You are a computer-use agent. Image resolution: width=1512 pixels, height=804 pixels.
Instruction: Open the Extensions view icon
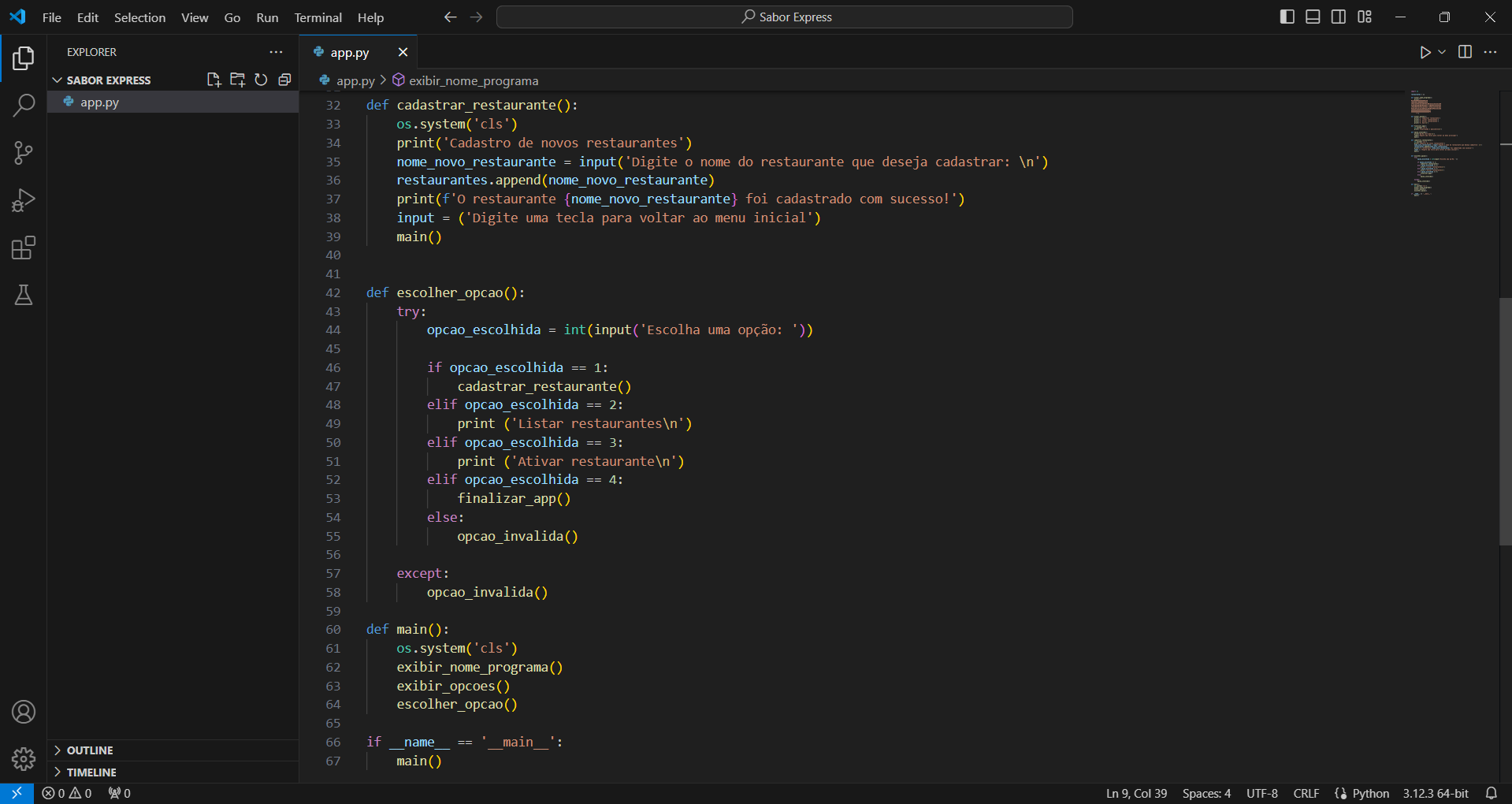[24, 248]
